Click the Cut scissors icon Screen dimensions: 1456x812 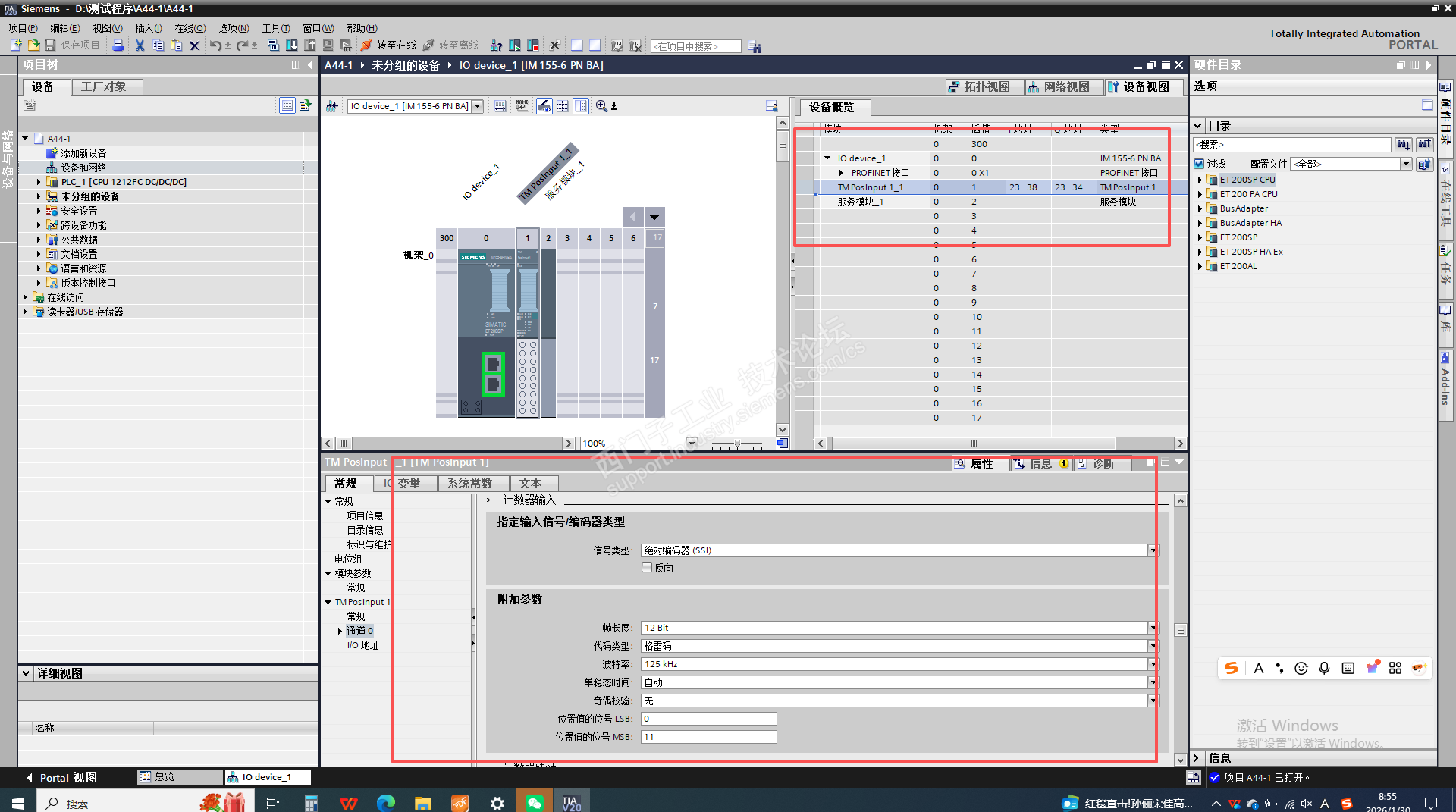click(x=140, y=45)
